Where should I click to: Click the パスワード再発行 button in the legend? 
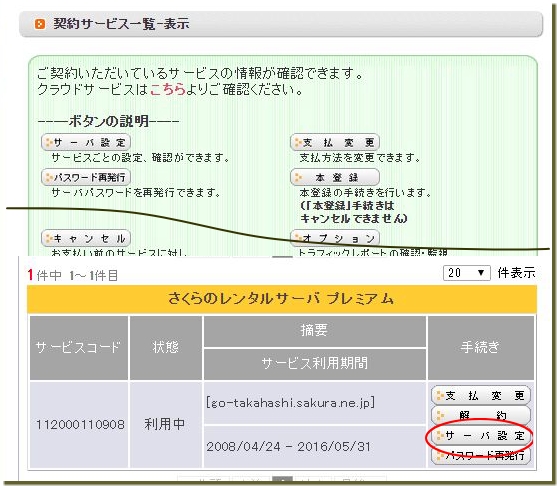[86, 177]
